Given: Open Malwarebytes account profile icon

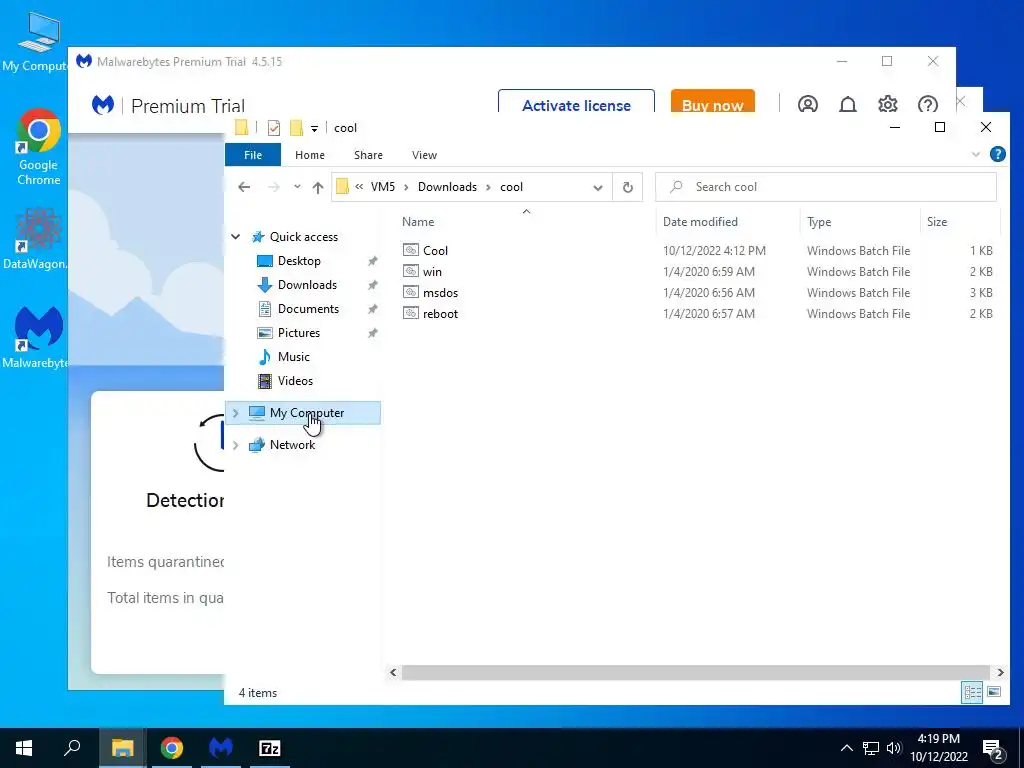Looking at the screenshot, I should pos(808,104).
